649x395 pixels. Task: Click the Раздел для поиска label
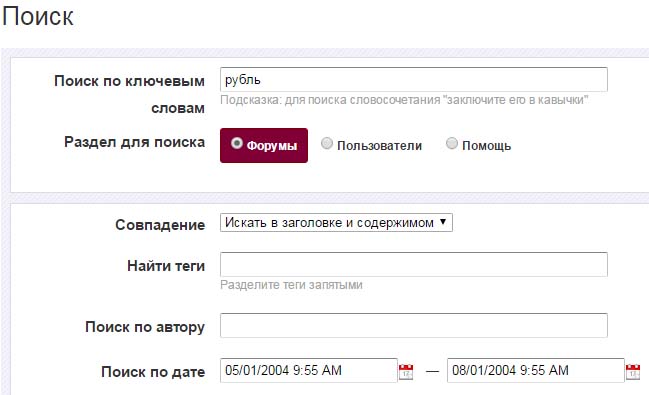(x=135, y=142)
